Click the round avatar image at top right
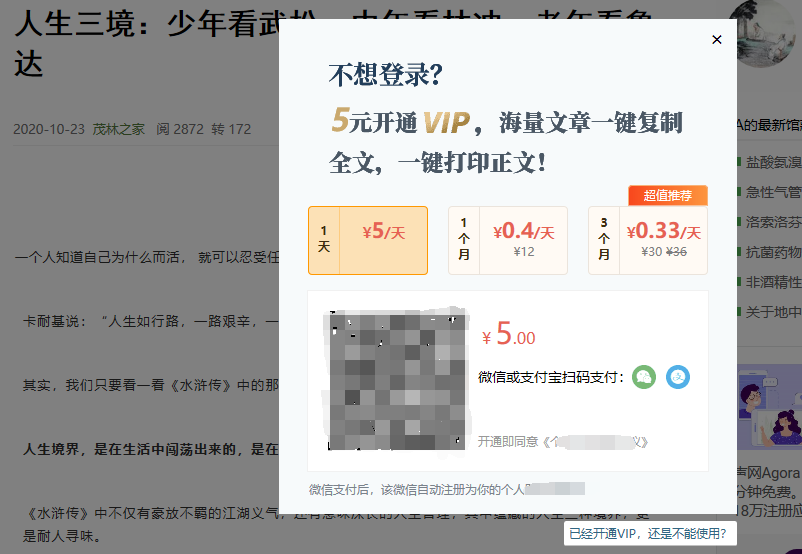The height and width of the screenshot is (554, 802). [766, 34]
